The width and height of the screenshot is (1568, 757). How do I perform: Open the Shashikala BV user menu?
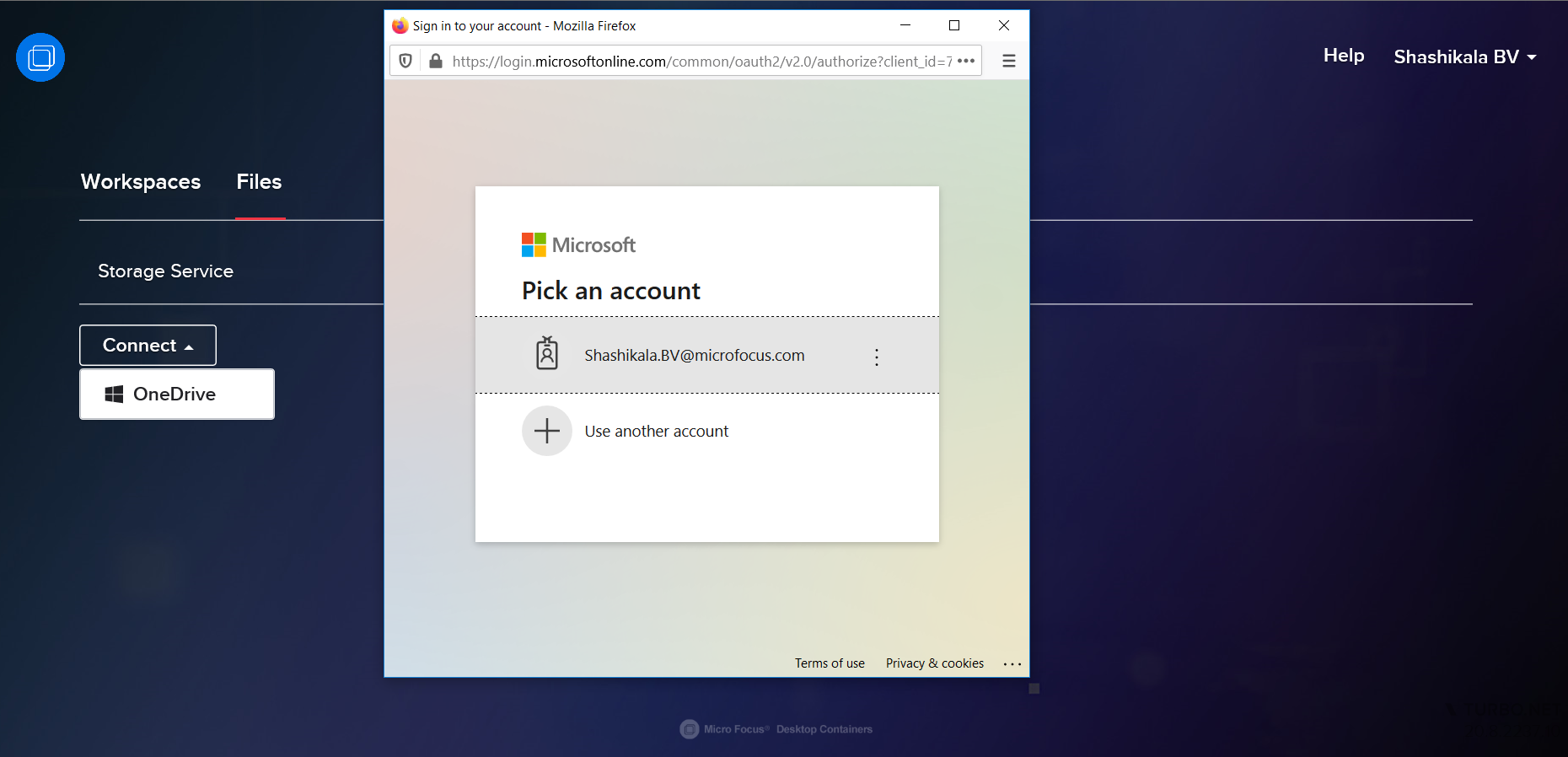(1465, 56)
